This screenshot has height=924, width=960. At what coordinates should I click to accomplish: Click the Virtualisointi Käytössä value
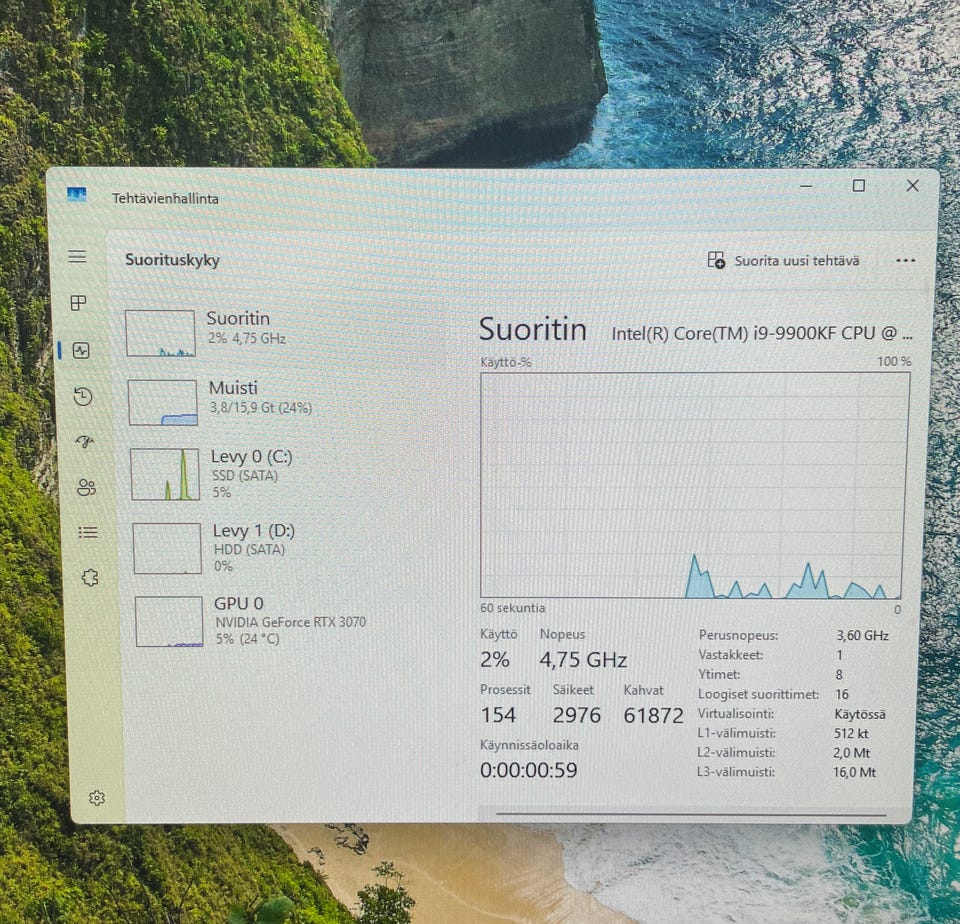point(860,714)
